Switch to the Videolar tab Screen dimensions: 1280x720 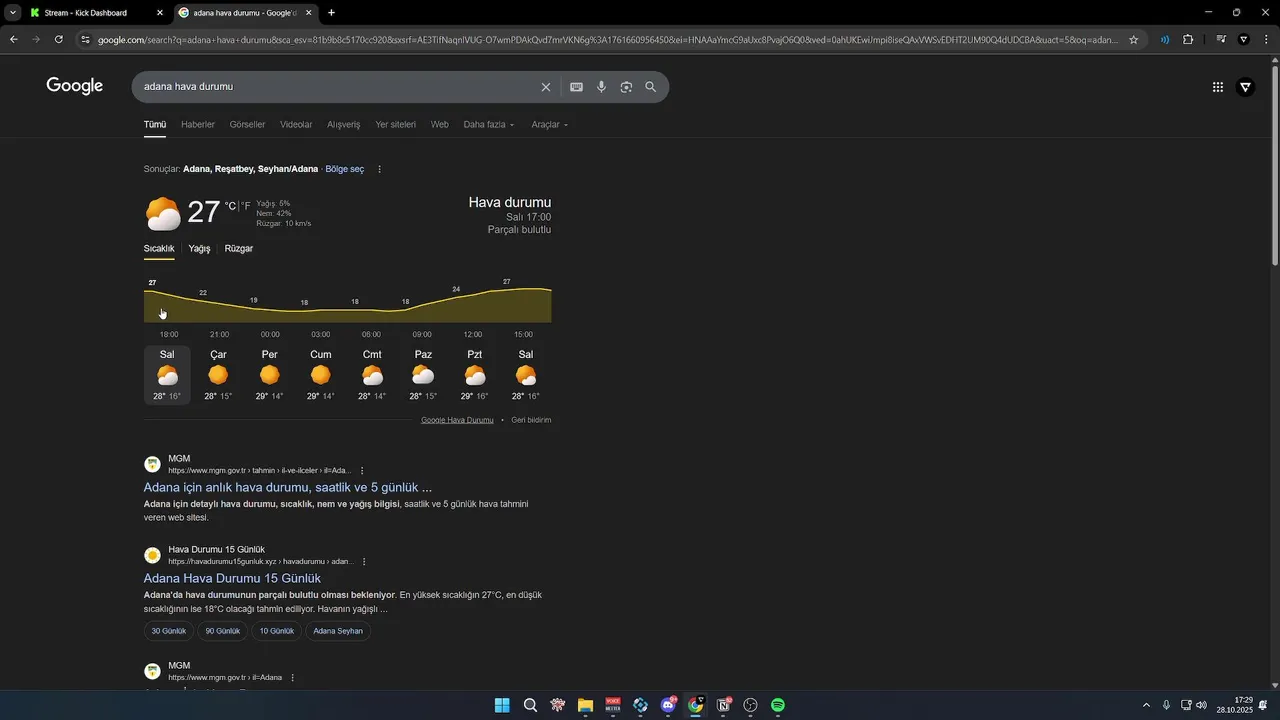(x=296, y=125)
